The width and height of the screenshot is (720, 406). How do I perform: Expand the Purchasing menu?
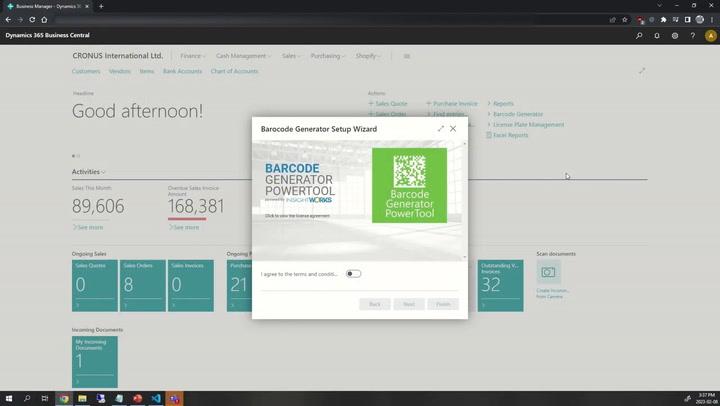(327, 56)
